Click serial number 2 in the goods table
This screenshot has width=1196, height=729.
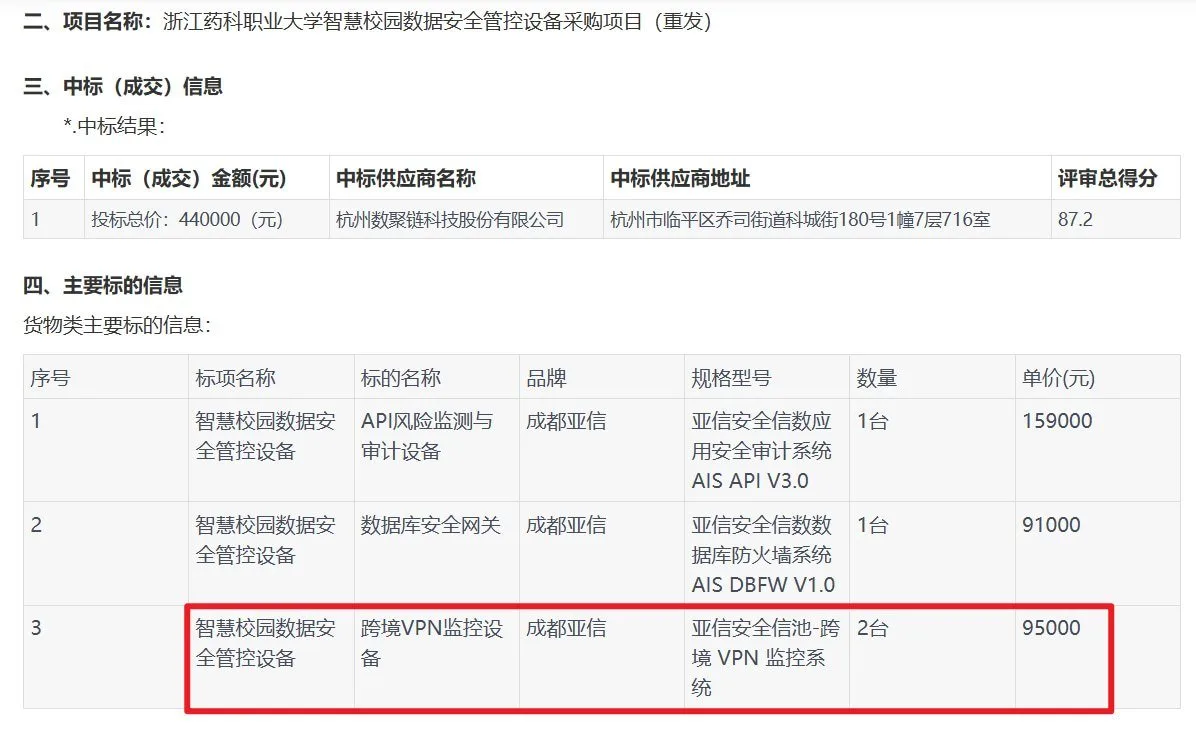[36, 525]
